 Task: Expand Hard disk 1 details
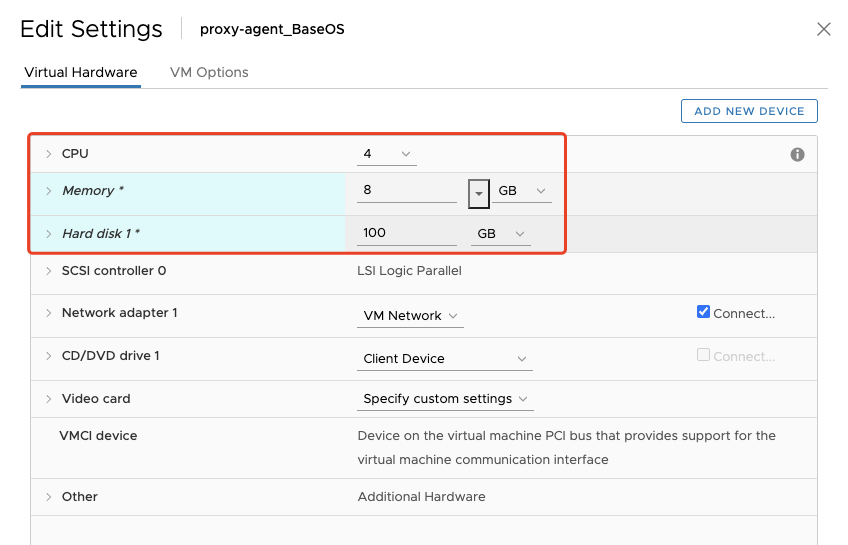point(48,234)
